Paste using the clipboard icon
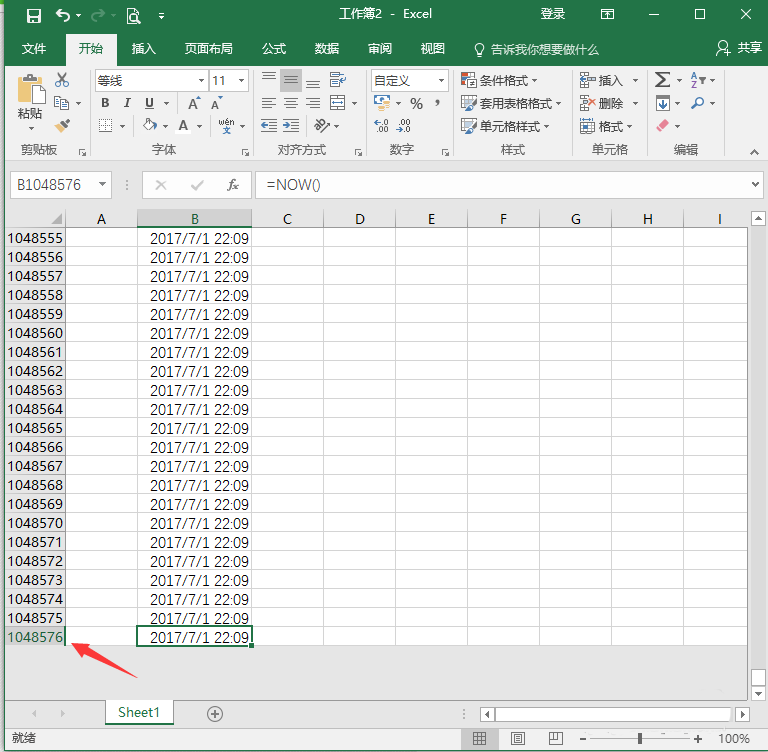768x752 pixels. [x=31, y=91]
